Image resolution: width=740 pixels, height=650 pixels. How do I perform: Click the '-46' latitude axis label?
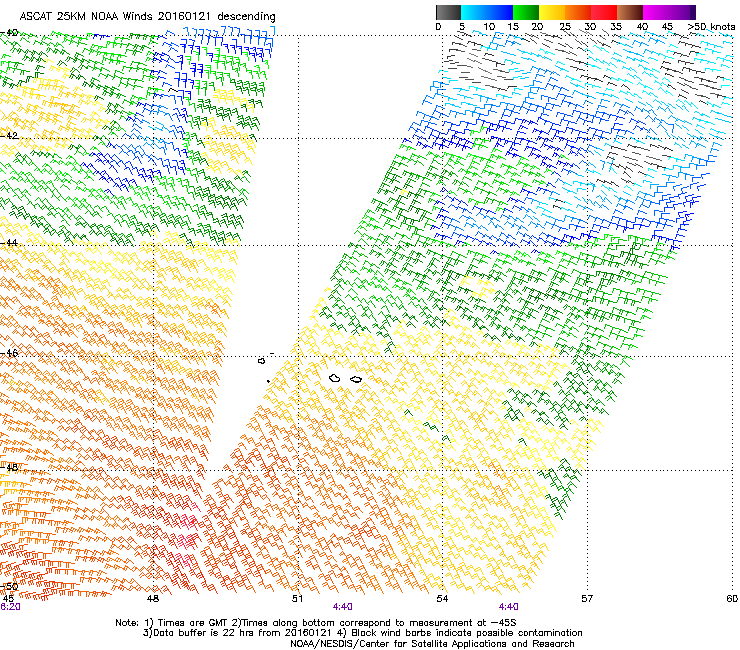coord(9,353)
